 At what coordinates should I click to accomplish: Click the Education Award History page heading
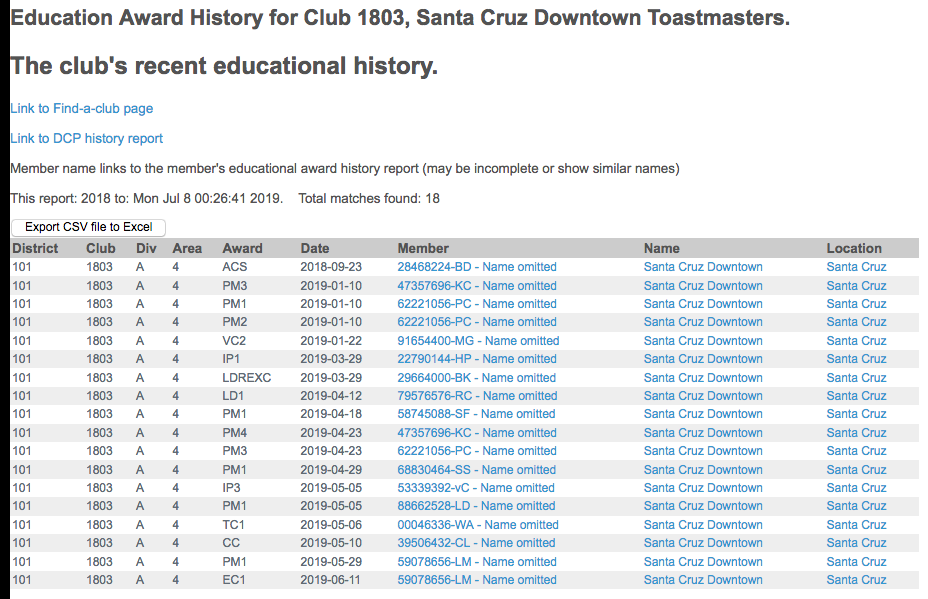coord(400,18)
